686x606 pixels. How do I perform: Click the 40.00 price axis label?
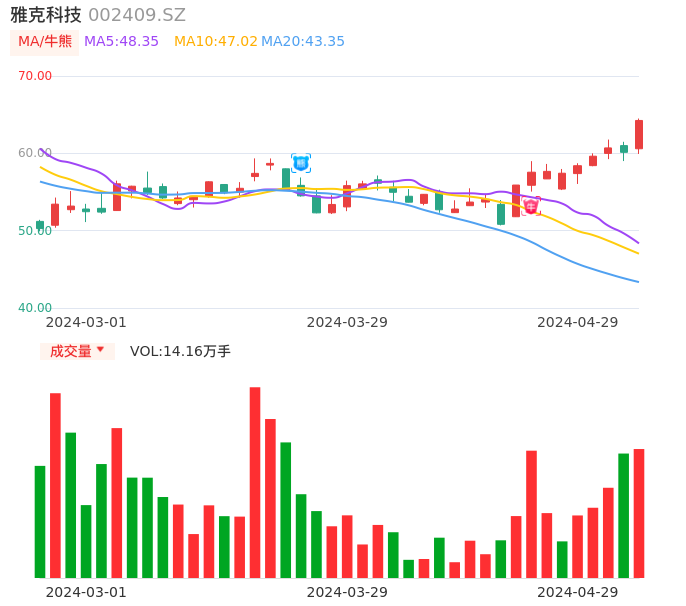(x=36, y=308)
